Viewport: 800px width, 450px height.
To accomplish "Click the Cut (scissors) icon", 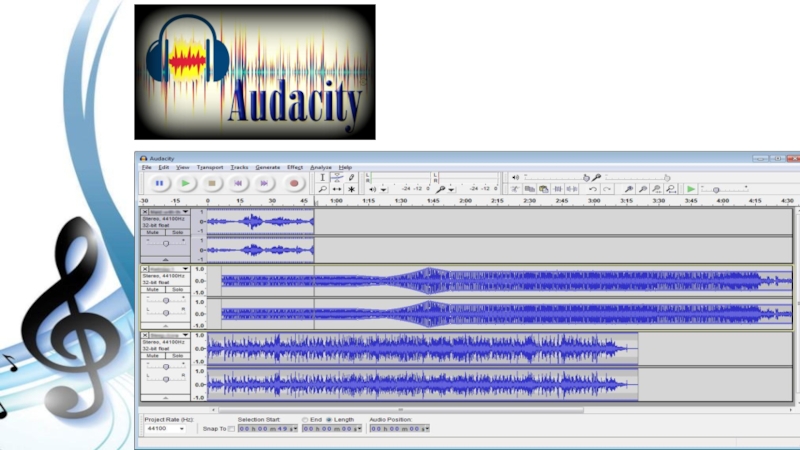I will click(515, 189).
